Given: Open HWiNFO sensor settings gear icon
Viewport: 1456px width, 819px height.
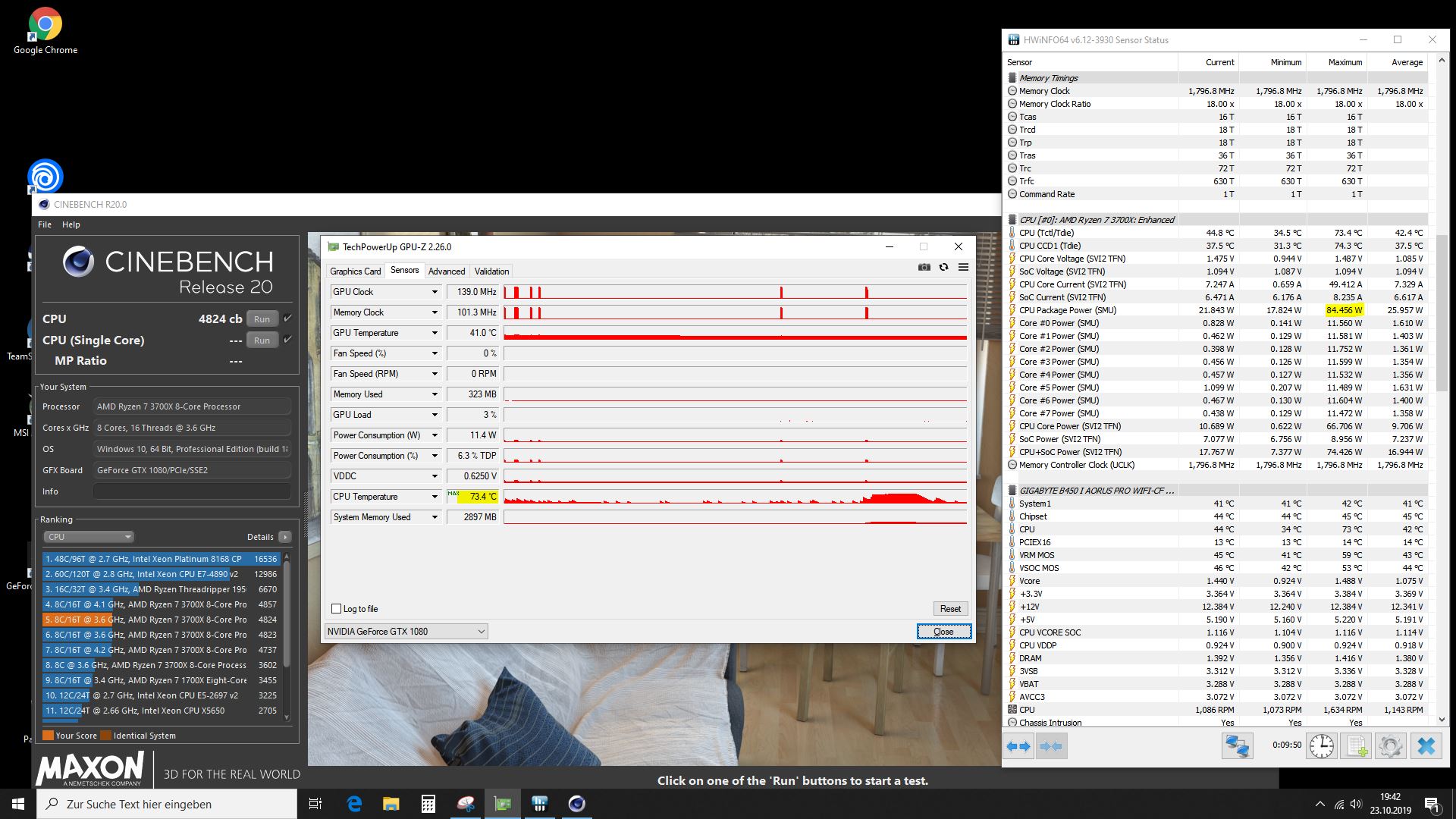Looking at the screenshot, I should coord(1391,746).
